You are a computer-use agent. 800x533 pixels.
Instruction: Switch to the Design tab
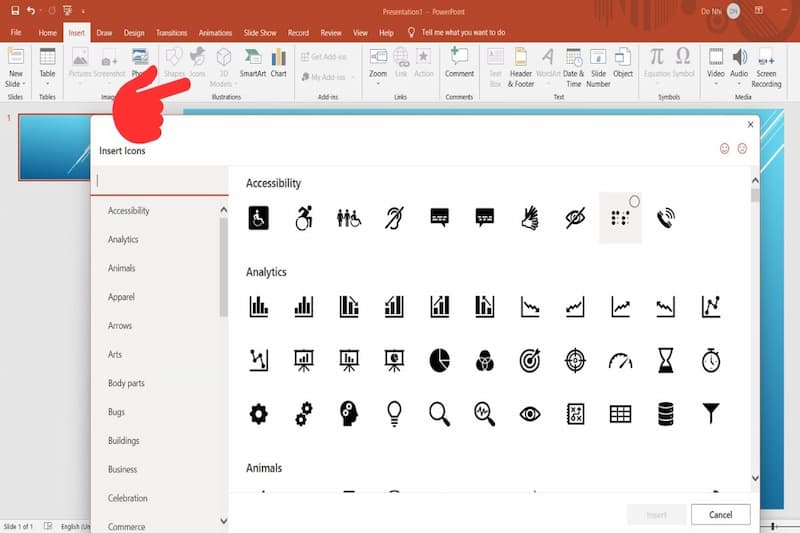(134, 33)
